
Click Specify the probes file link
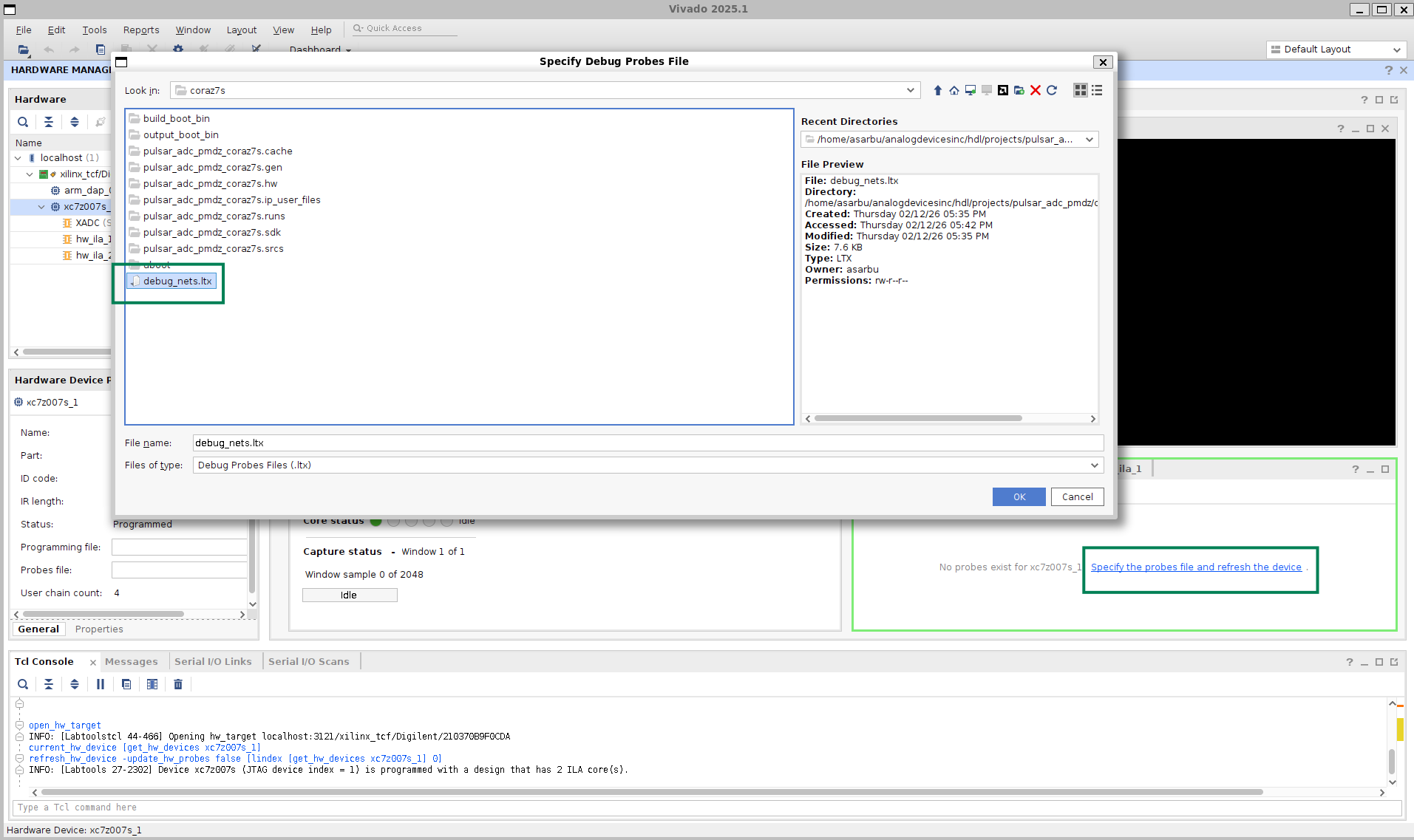[1195, 567]
